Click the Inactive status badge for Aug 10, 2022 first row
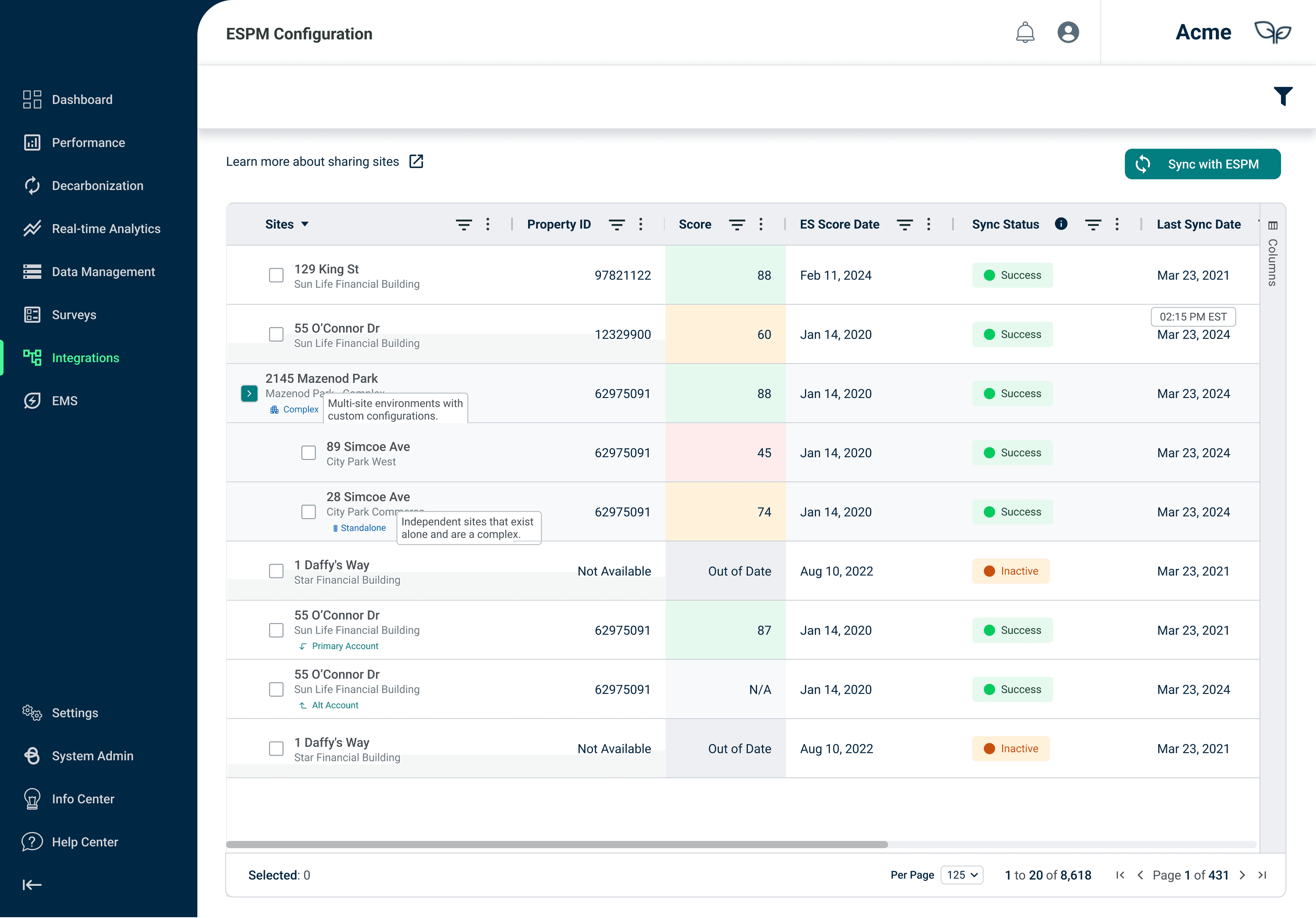 tap(1011, 571)
